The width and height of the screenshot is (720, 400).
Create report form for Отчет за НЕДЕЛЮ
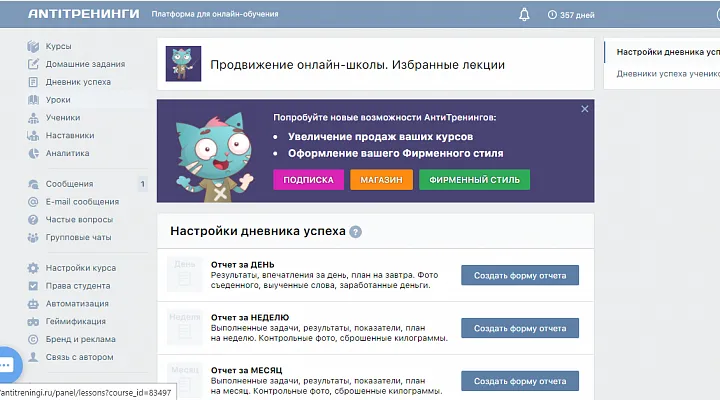(x=519, y=328)
